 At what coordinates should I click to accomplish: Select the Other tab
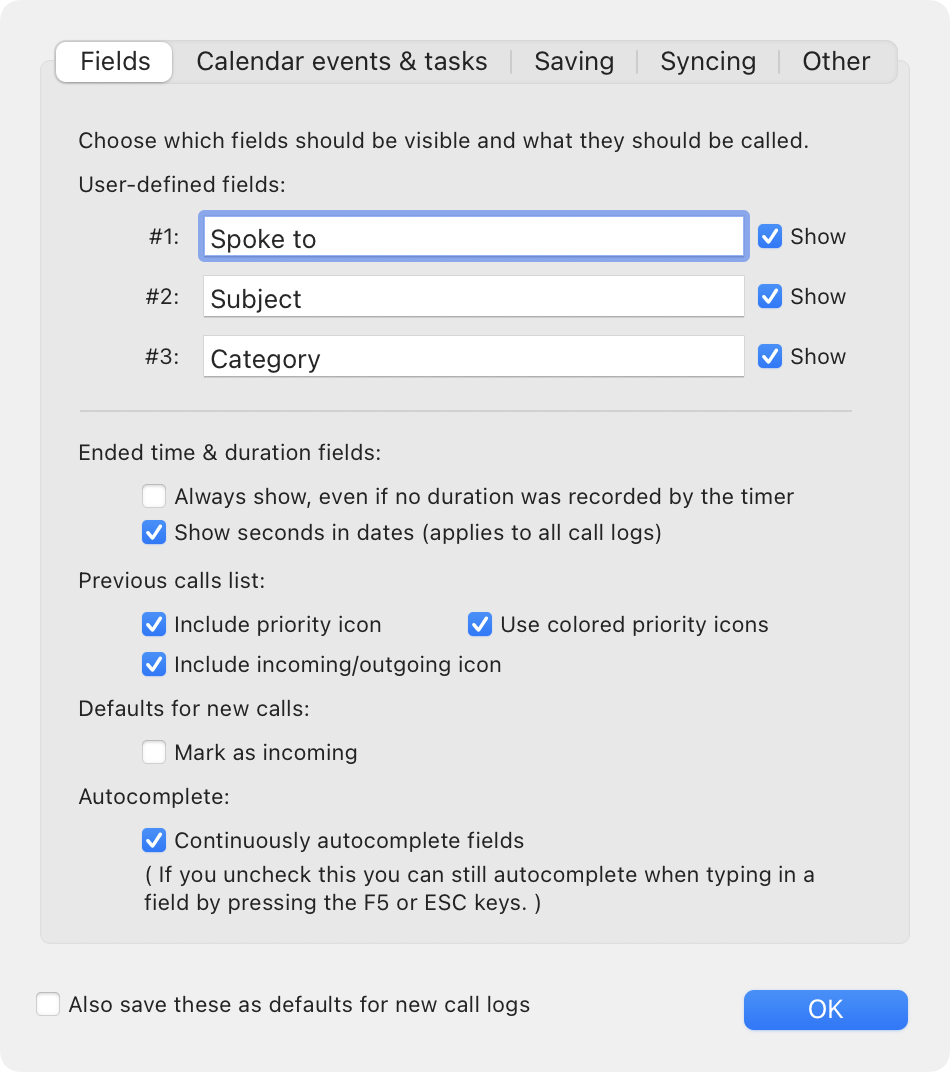pyautogui.click(x=836, y=62)
